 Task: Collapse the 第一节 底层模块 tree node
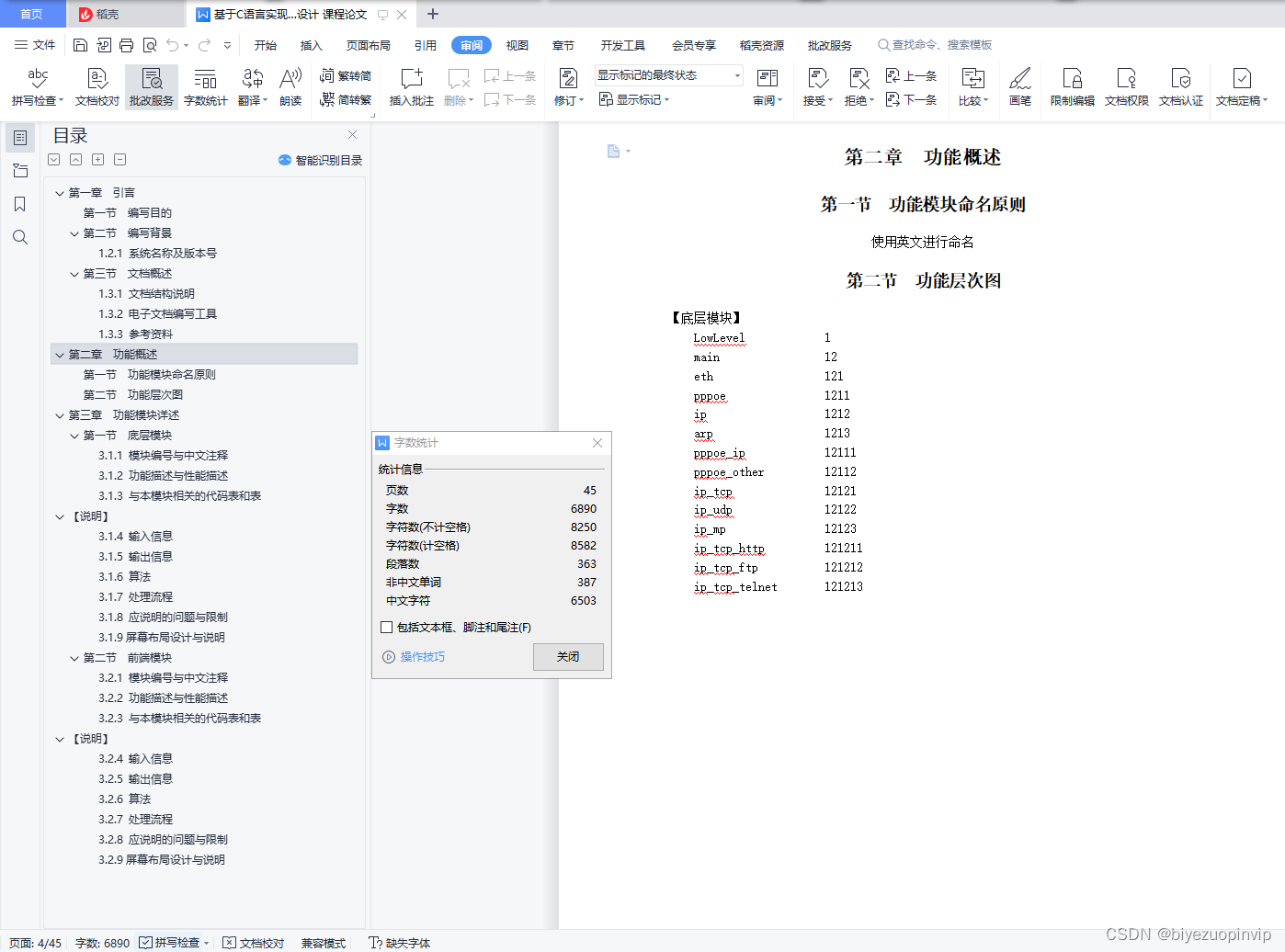point(74,436)
